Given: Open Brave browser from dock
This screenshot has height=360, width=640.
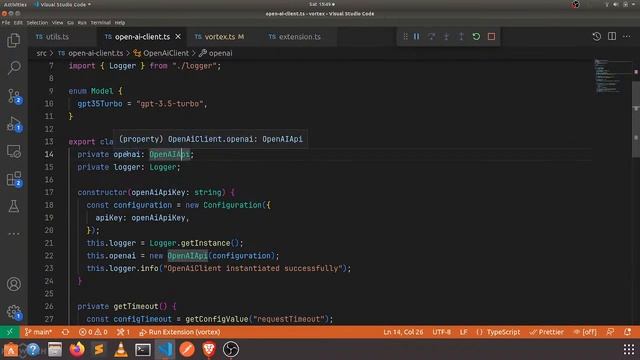Looking at the screenshot, I should click(209, 349).
